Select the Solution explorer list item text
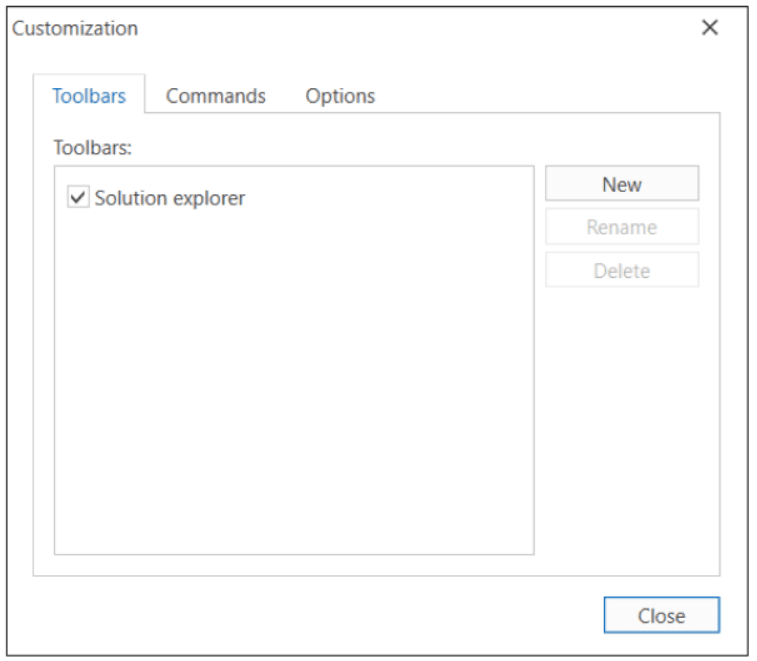Viewport: 757px width, 661px height. pos(169,198)
